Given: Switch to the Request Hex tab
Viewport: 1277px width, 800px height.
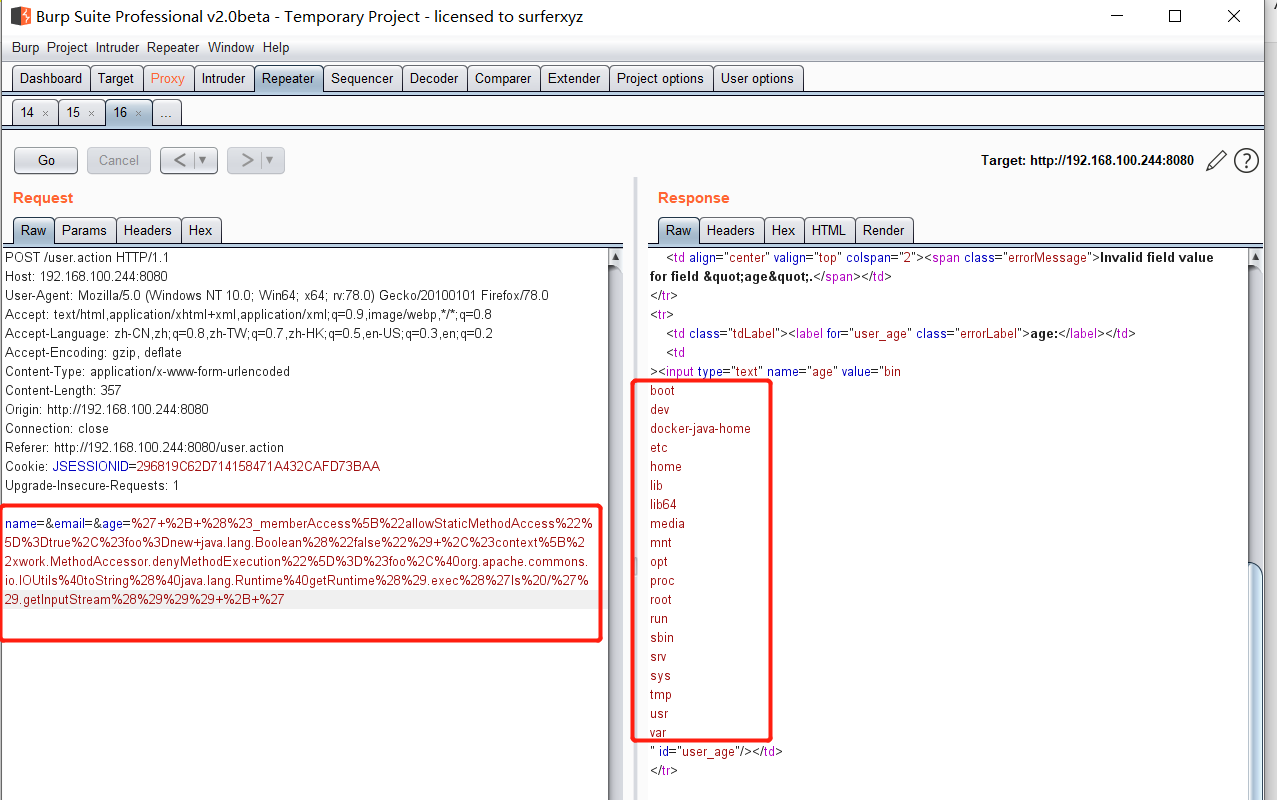Looking at the screenshot, I should (x=201, y=230).
